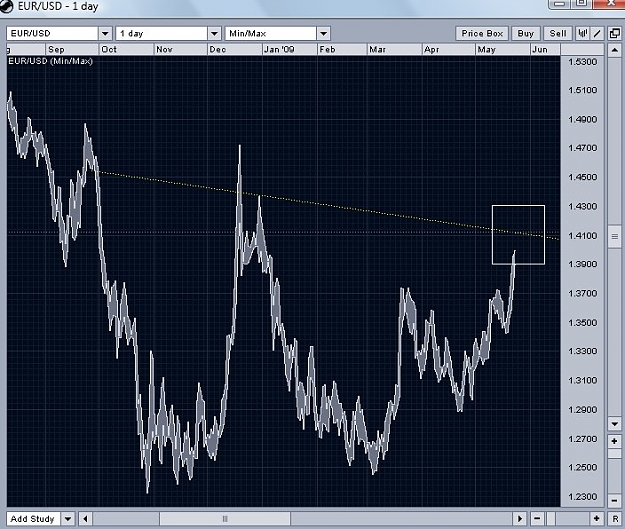Close the EUR/USD chart window
This screenshot has width=625, height=529.
pos(610,4)
